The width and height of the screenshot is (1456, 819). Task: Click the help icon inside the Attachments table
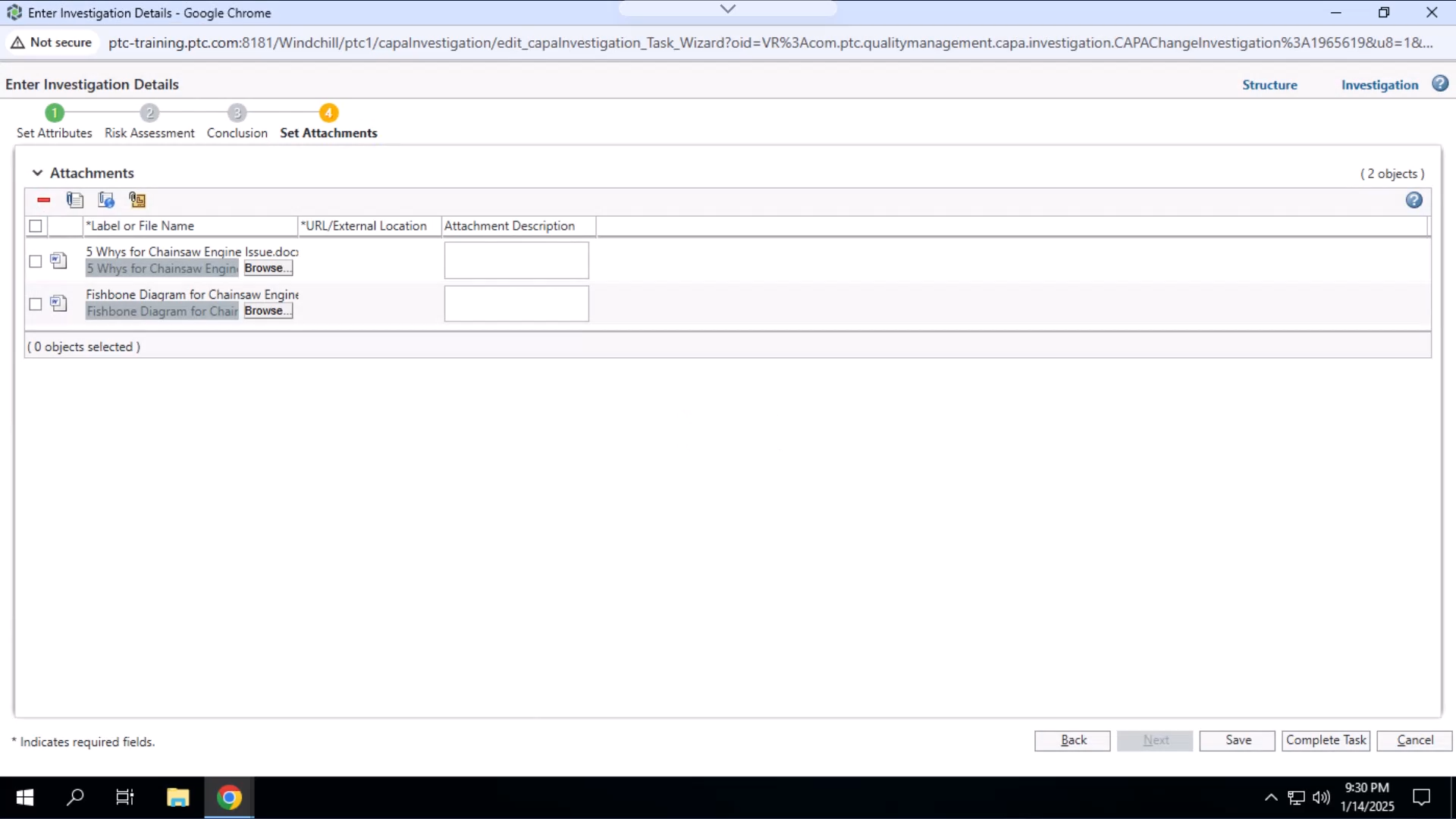point(1415,200)
